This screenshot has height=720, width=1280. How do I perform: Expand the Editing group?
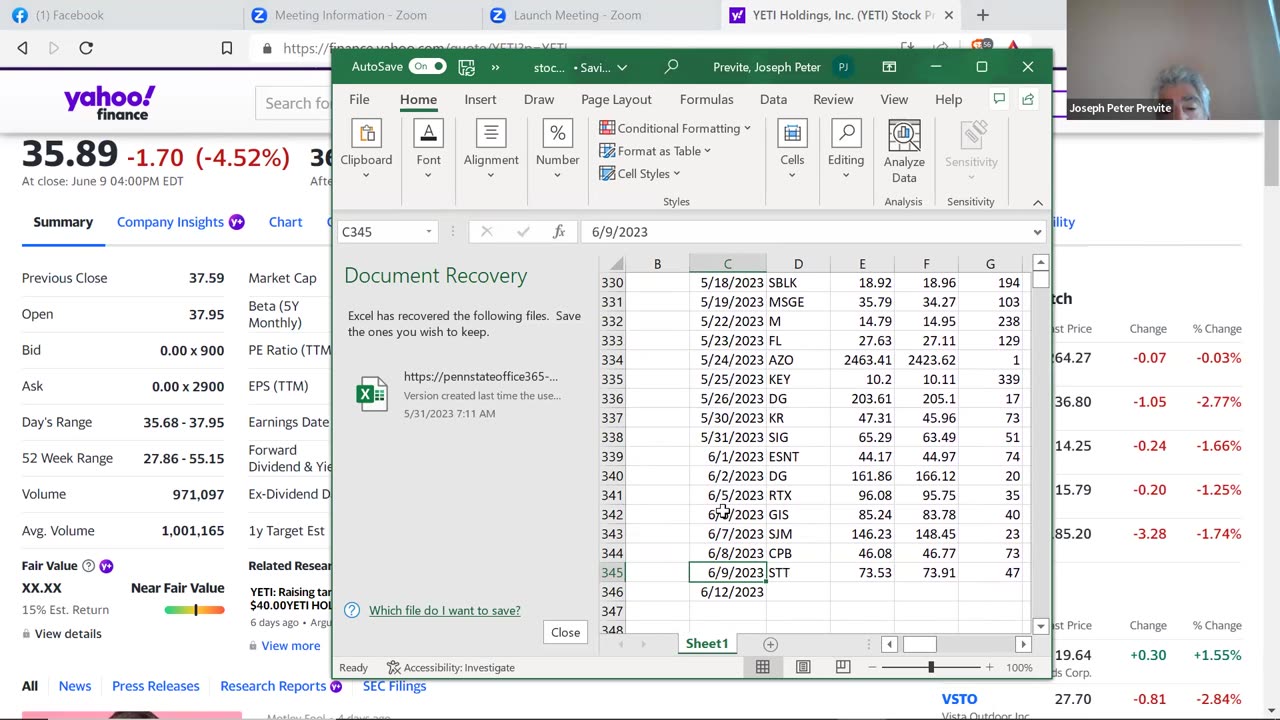pos(846,152)
